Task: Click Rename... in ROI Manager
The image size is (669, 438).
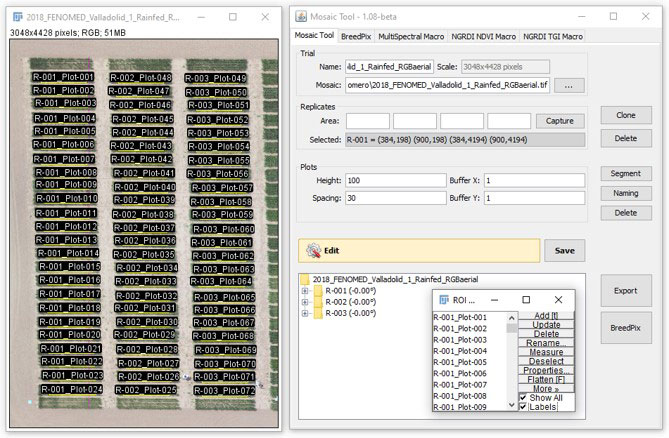Action: (546, 343)
